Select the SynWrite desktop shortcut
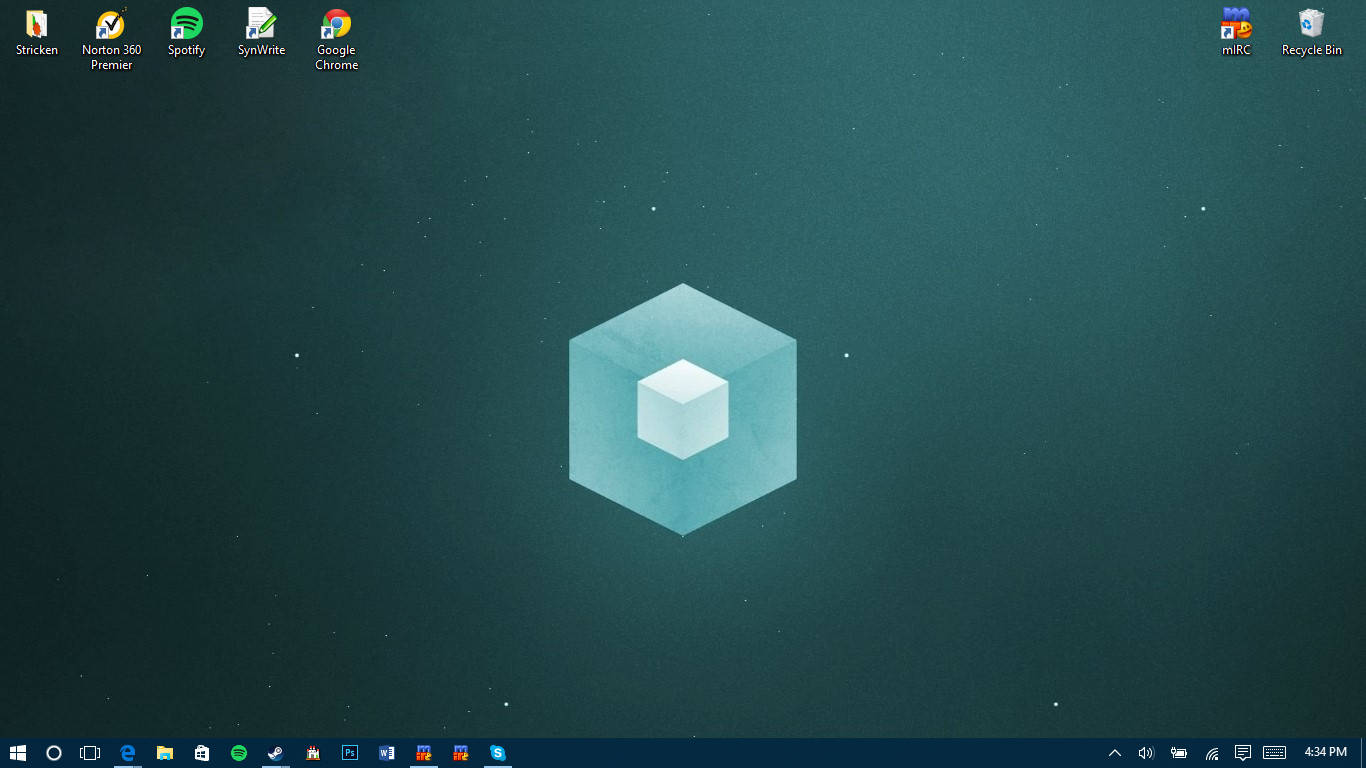The width and height of the screenshot is (1366, 768). 261,32
